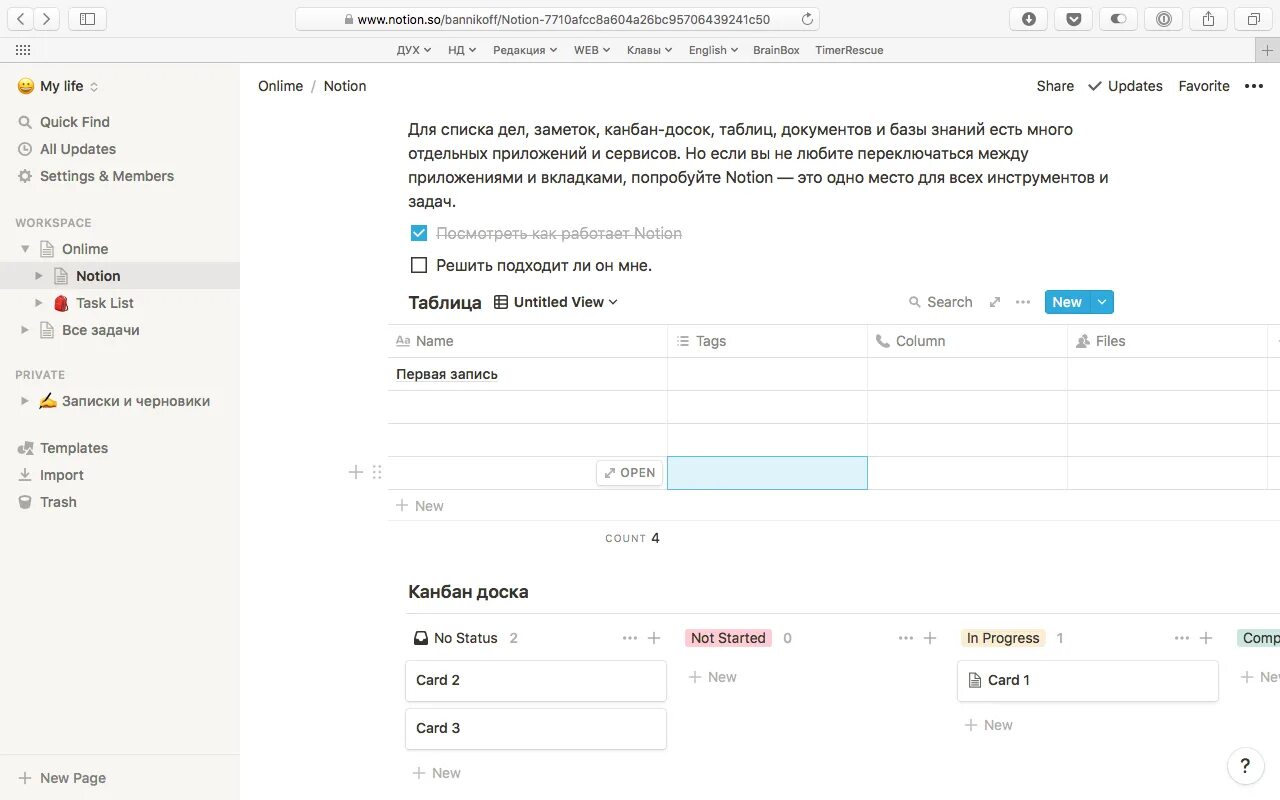Open the Untitled View dropdown
This screenshot has height=800, width=1280.
[557, 302]
